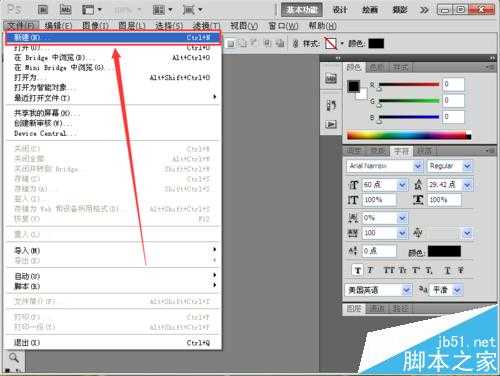Open the 帮助(H) menu

[322, 25]
